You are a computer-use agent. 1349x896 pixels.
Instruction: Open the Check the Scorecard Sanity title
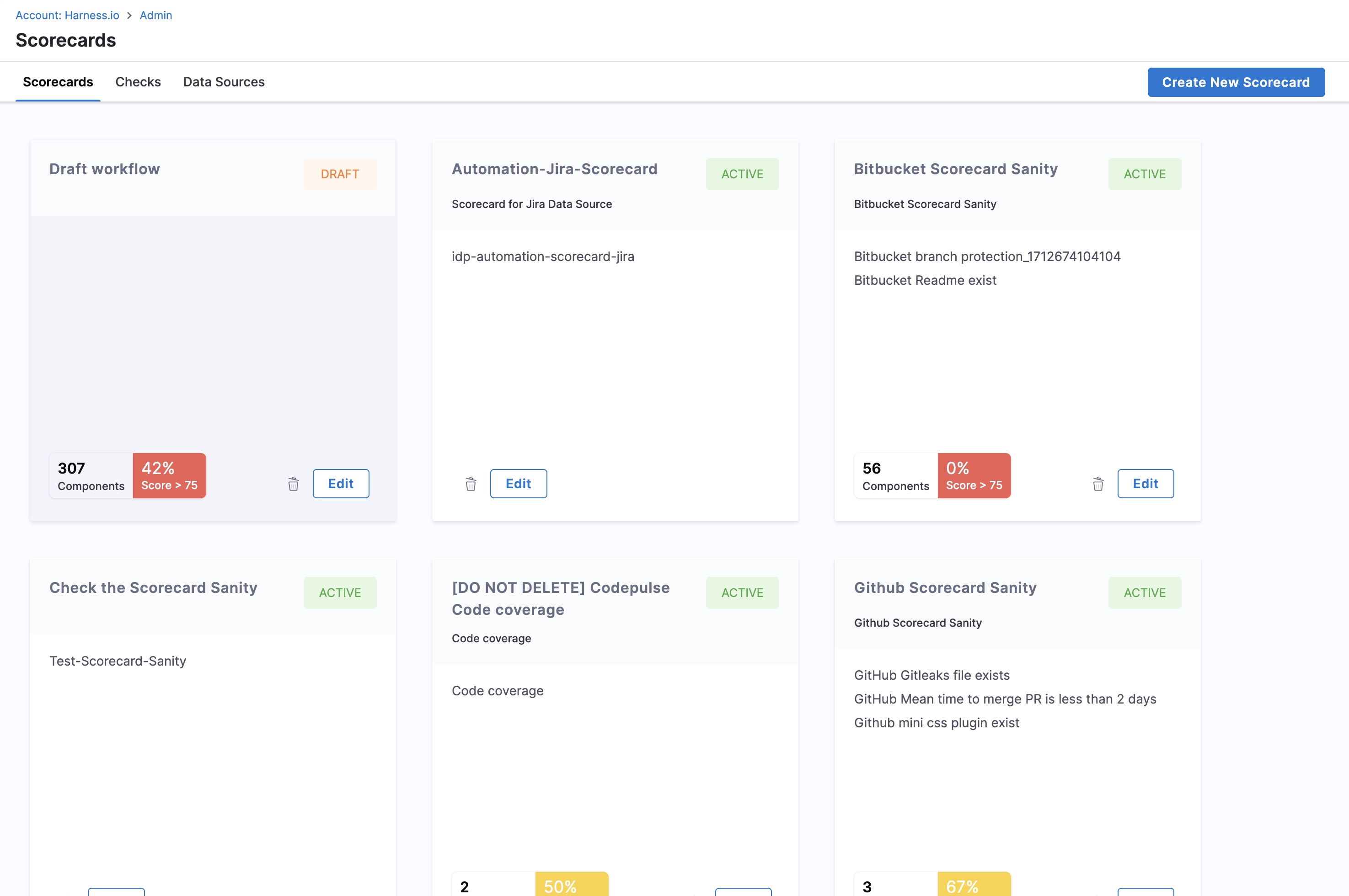pos(153,587)
